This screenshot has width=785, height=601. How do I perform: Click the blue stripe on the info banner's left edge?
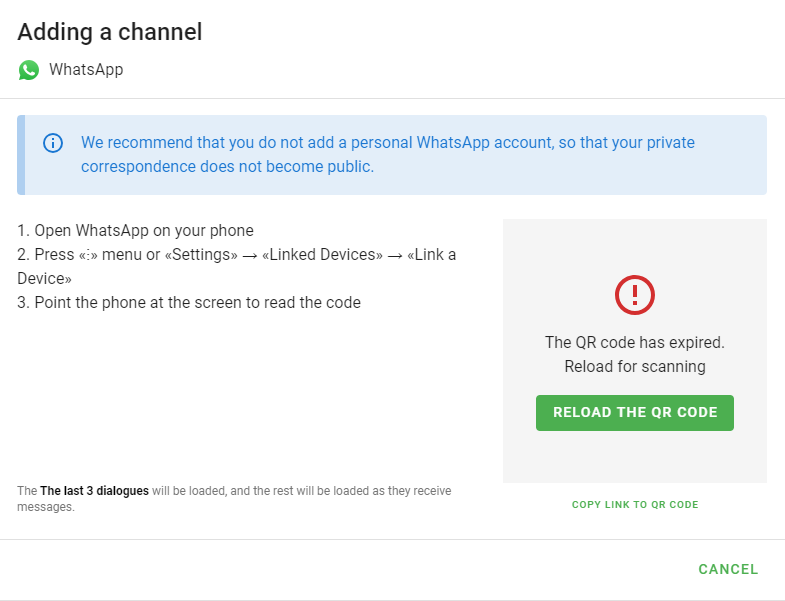click(21, 155)
